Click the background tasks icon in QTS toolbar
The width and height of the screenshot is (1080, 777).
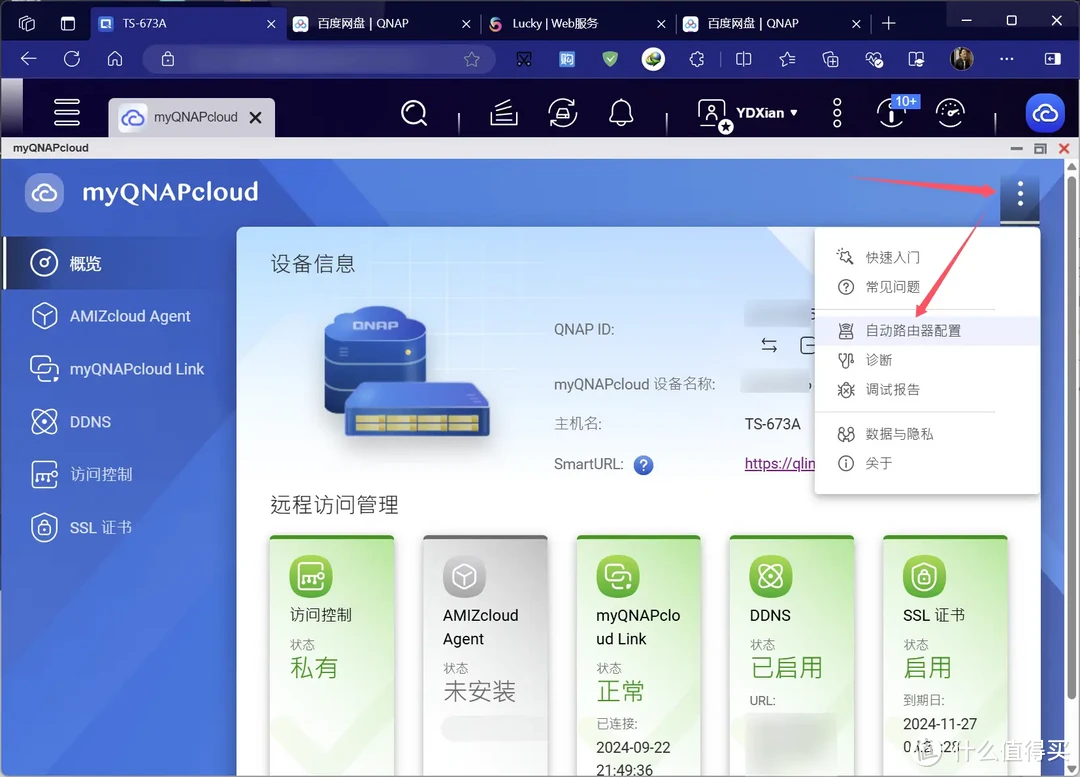[x=503, y=113]
